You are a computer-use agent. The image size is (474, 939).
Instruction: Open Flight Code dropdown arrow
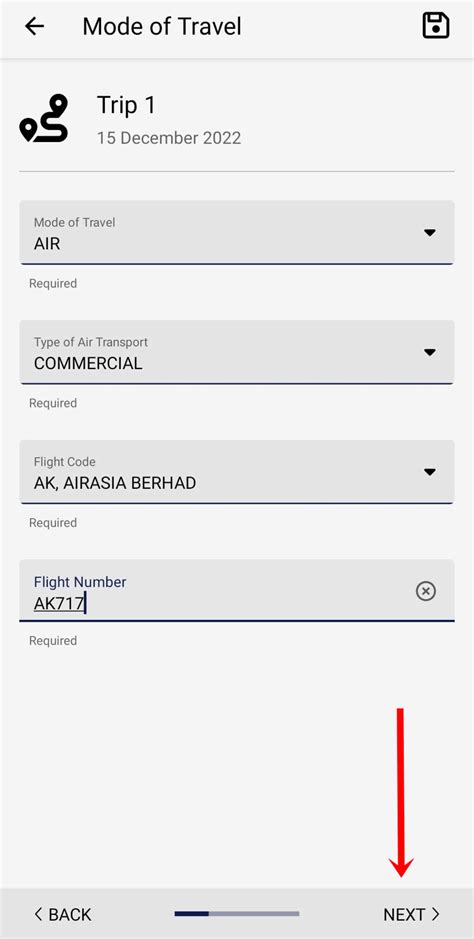pyautogui.click(x=429, y=472)
